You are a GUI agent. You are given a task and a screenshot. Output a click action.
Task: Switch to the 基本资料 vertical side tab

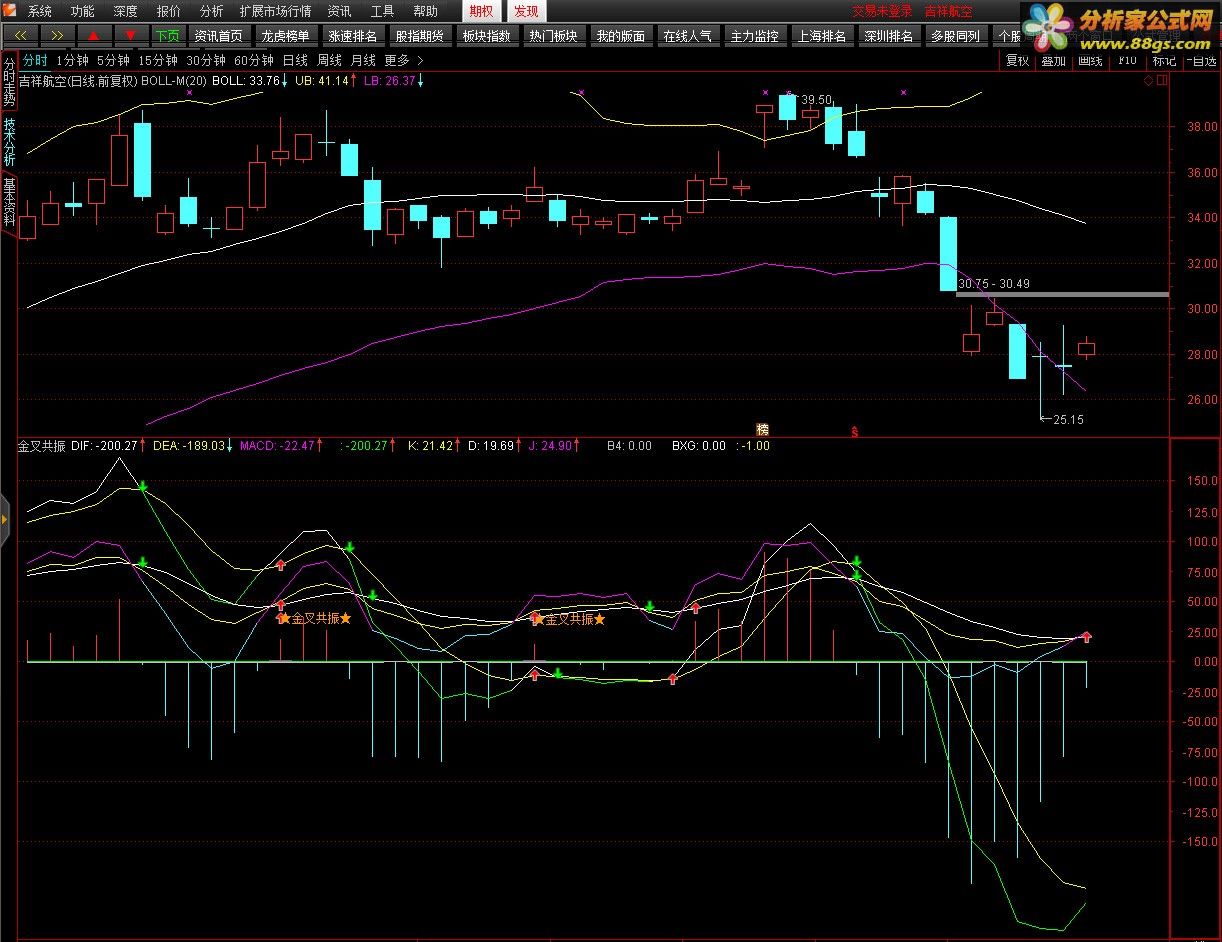click(x=9, y=203)
